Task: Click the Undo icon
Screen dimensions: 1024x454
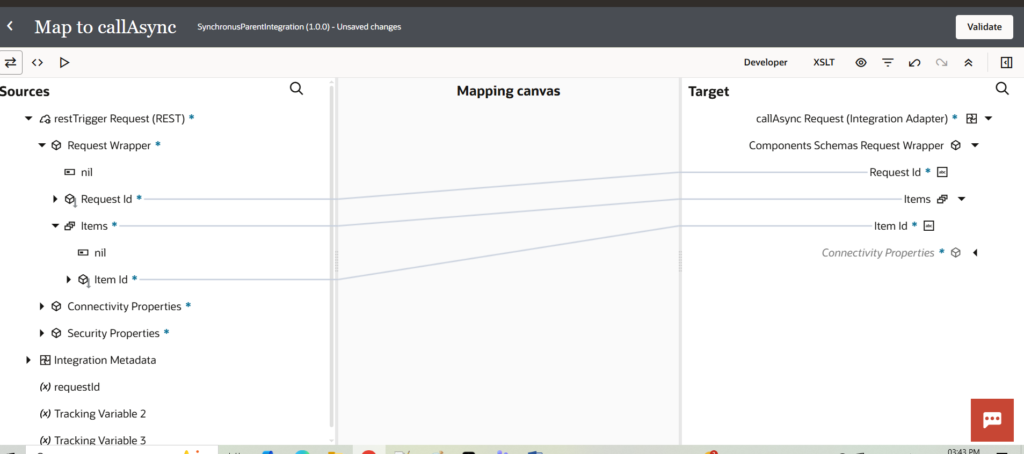Action: point(914,62)
